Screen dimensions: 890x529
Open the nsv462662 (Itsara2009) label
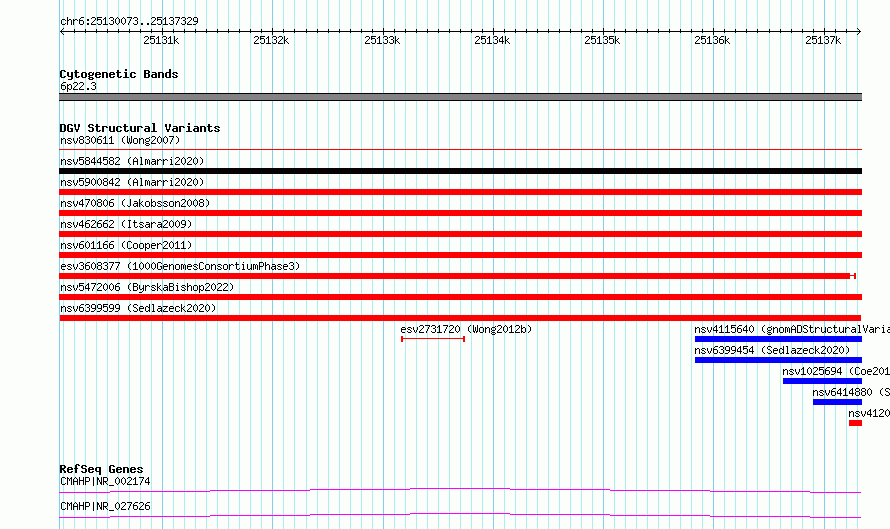[x=126, y=224]
